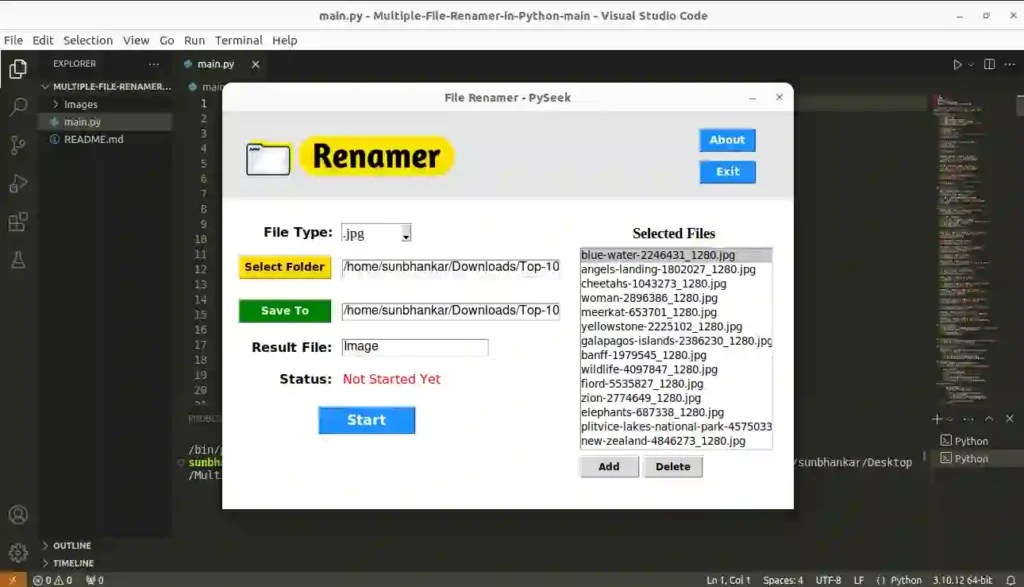Viewport: 1024px width, 587px height.
Task: Click the Run Python File play icon
Action: 955,63
